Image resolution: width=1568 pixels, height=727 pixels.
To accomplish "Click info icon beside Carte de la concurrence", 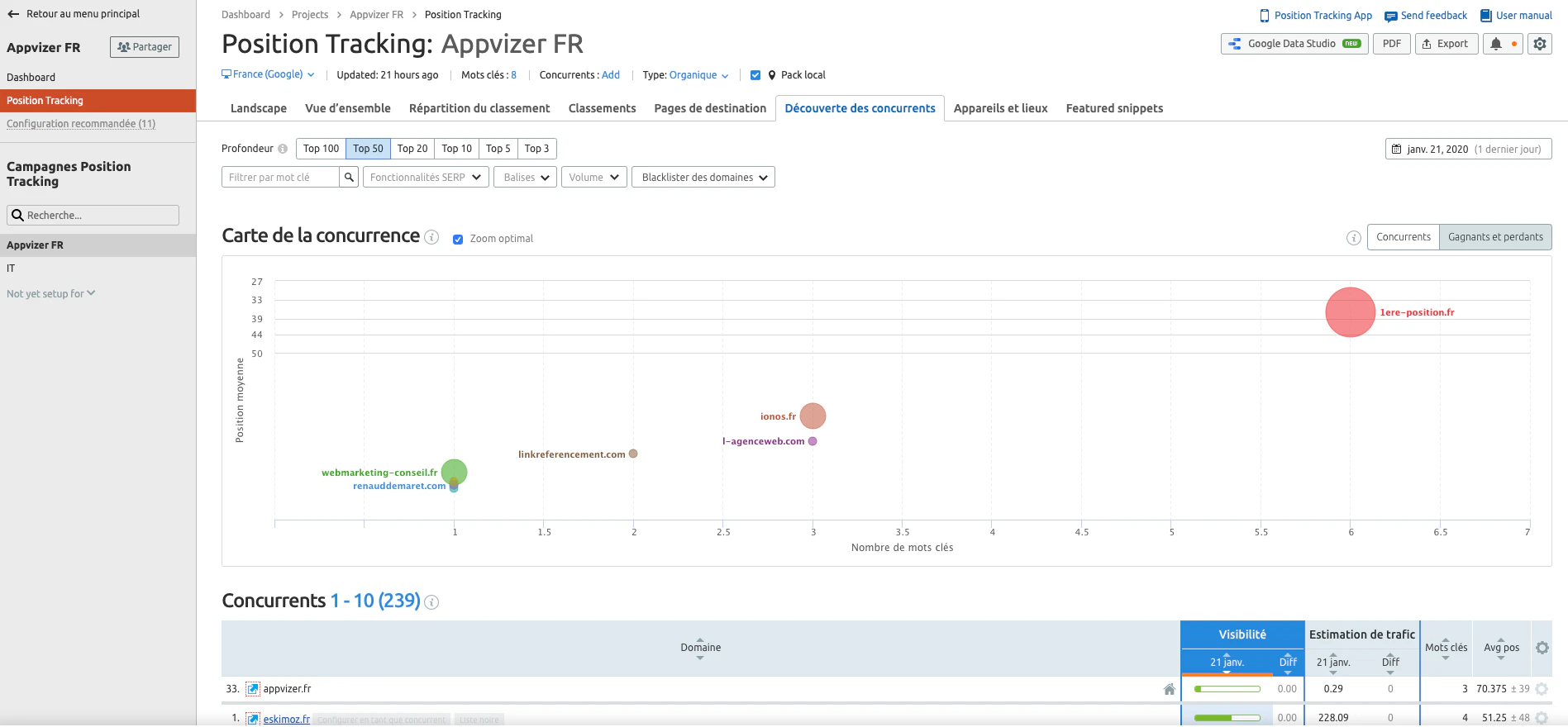I will 431,237.
